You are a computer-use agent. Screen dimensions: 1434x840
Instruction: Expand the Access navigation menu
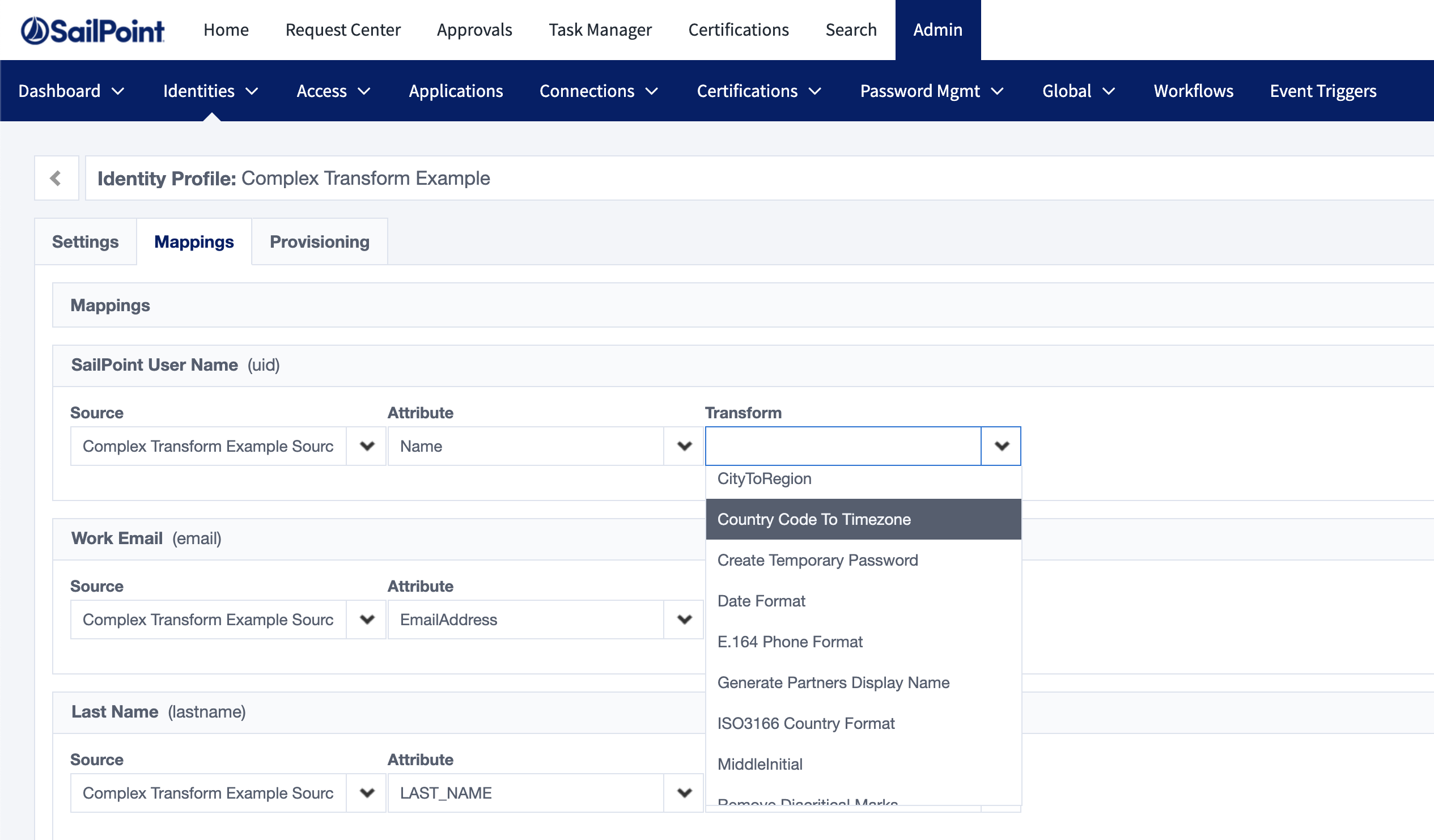333,91
